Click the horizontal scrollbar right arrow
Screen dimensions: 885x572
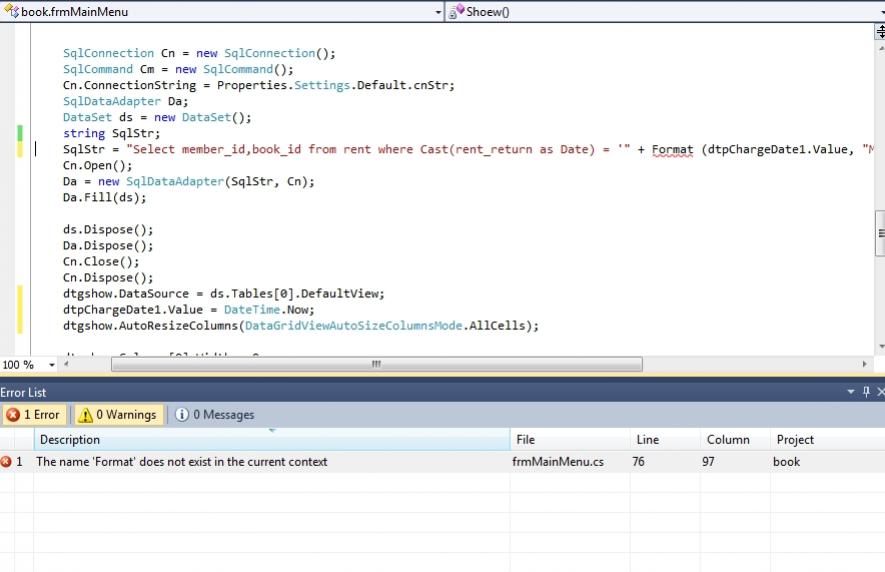[864, 365]
